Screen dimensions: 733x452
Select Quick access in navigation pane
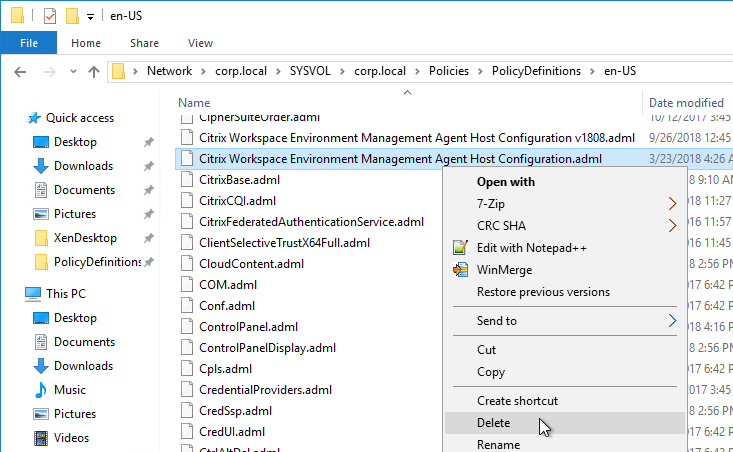tap(79, 118)
